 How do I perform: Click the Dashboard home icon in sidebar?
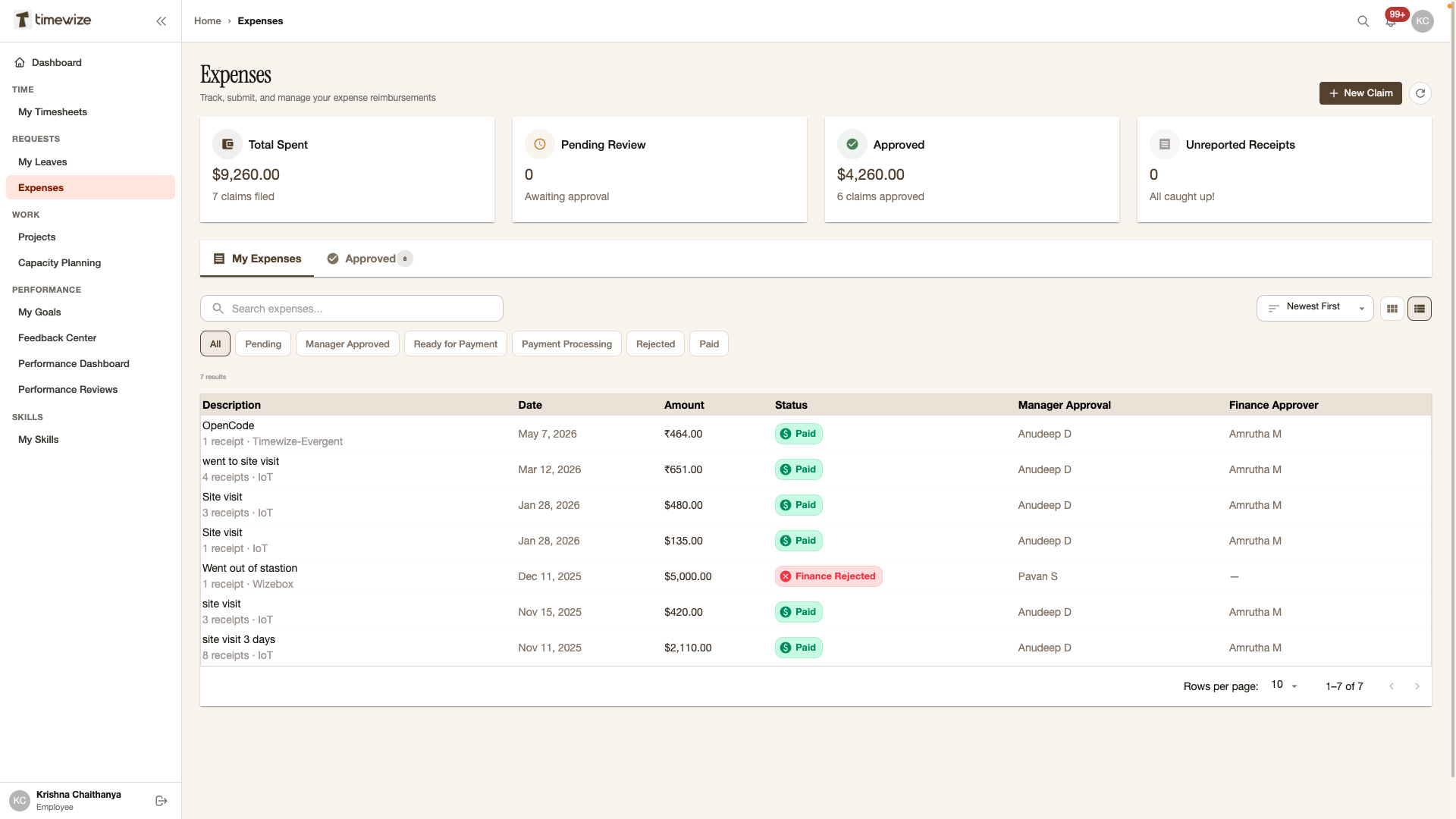point(20,63)
